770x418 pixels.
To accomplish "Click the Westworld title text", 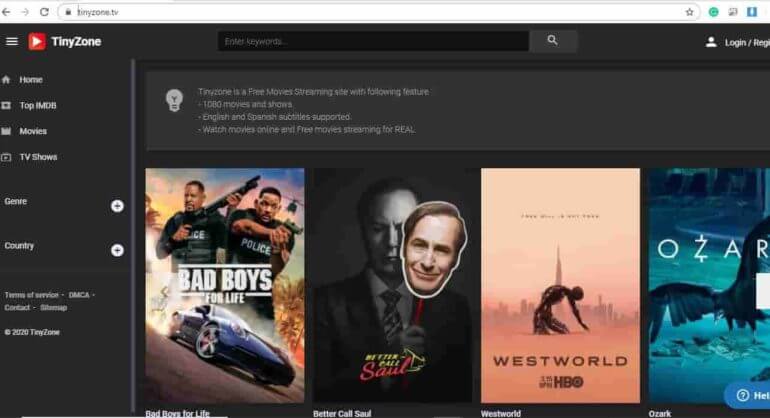I will pos(501,414).
